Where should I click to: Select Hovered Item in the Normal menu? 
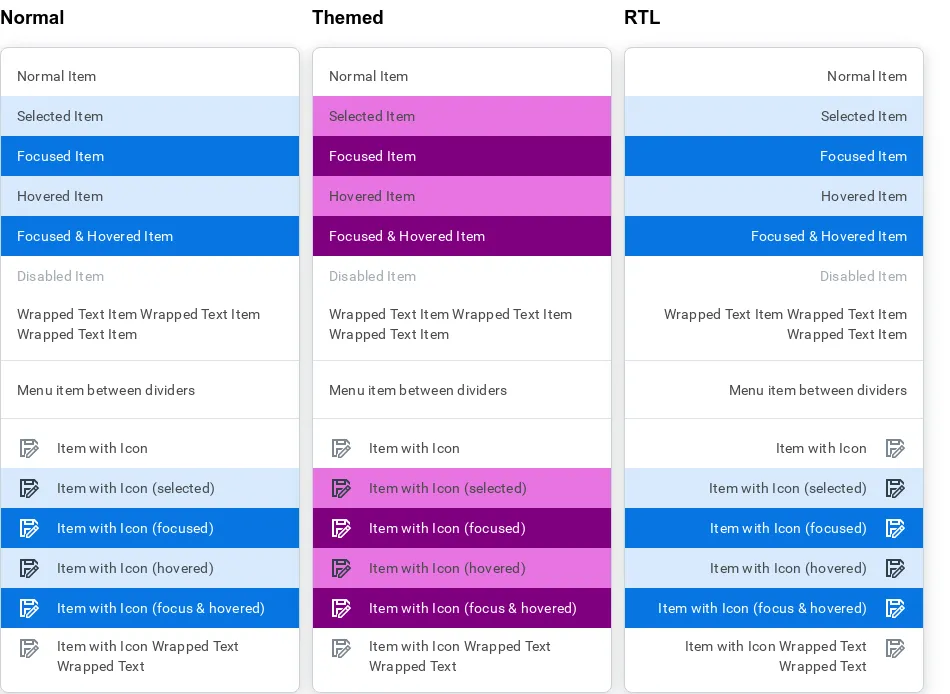[150, 196]
